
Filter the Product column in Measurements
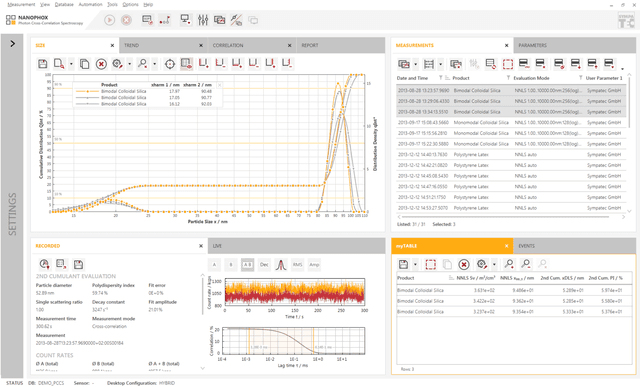[x=508, y=78]
